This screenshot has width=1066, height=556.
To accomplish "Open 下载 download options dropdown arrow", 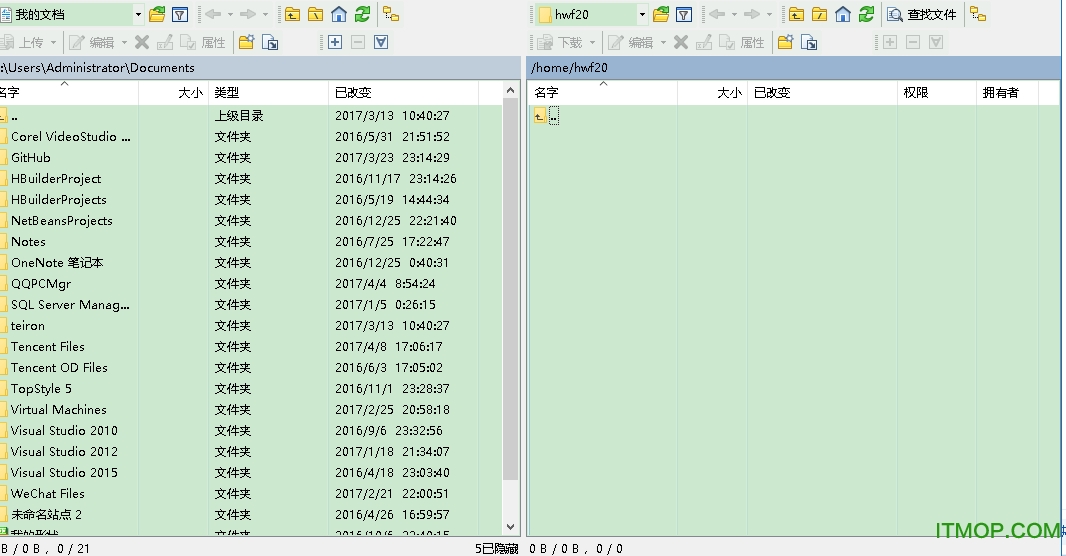I will [x=592, y=42].
